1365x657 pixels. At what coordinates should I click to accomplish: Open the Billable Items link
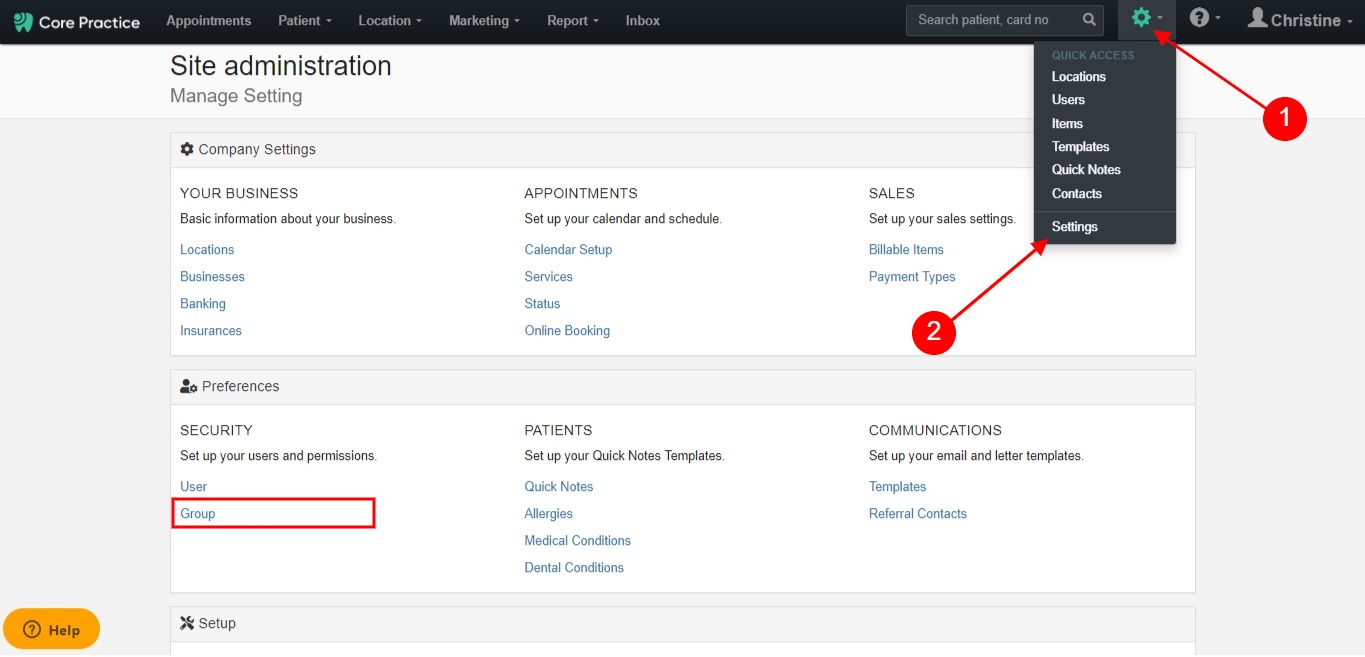click(x=906, y=250)
